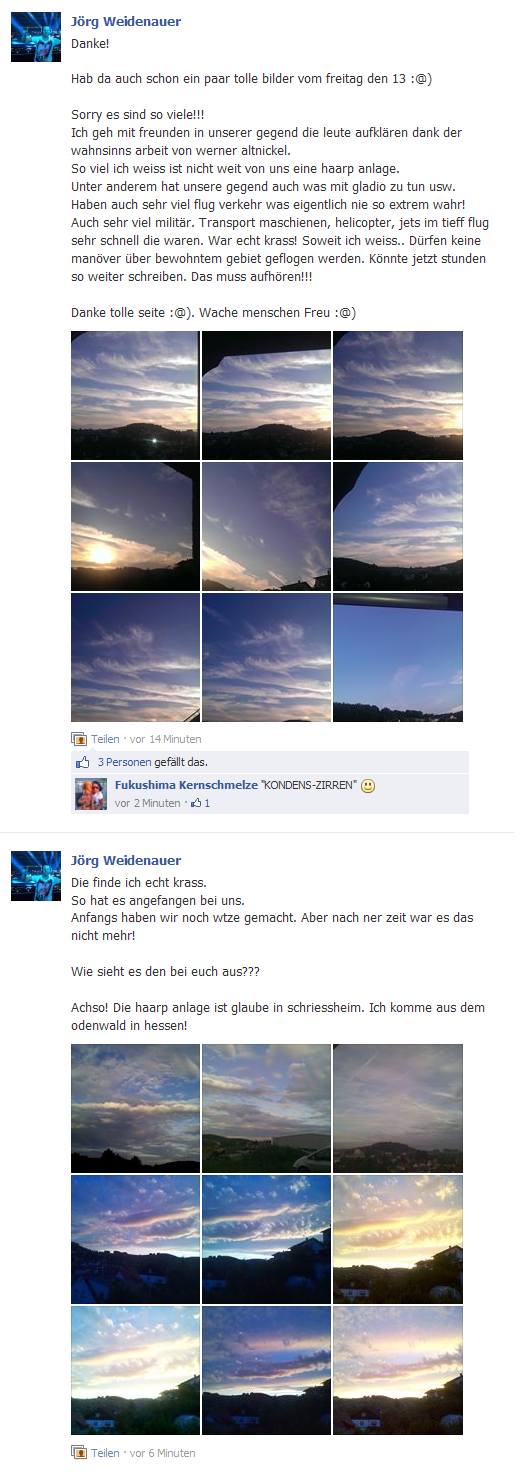Click Teilen link under the first post
Image resolution: width=525 pixels, height=1476 pixels.
pos(105,739)
